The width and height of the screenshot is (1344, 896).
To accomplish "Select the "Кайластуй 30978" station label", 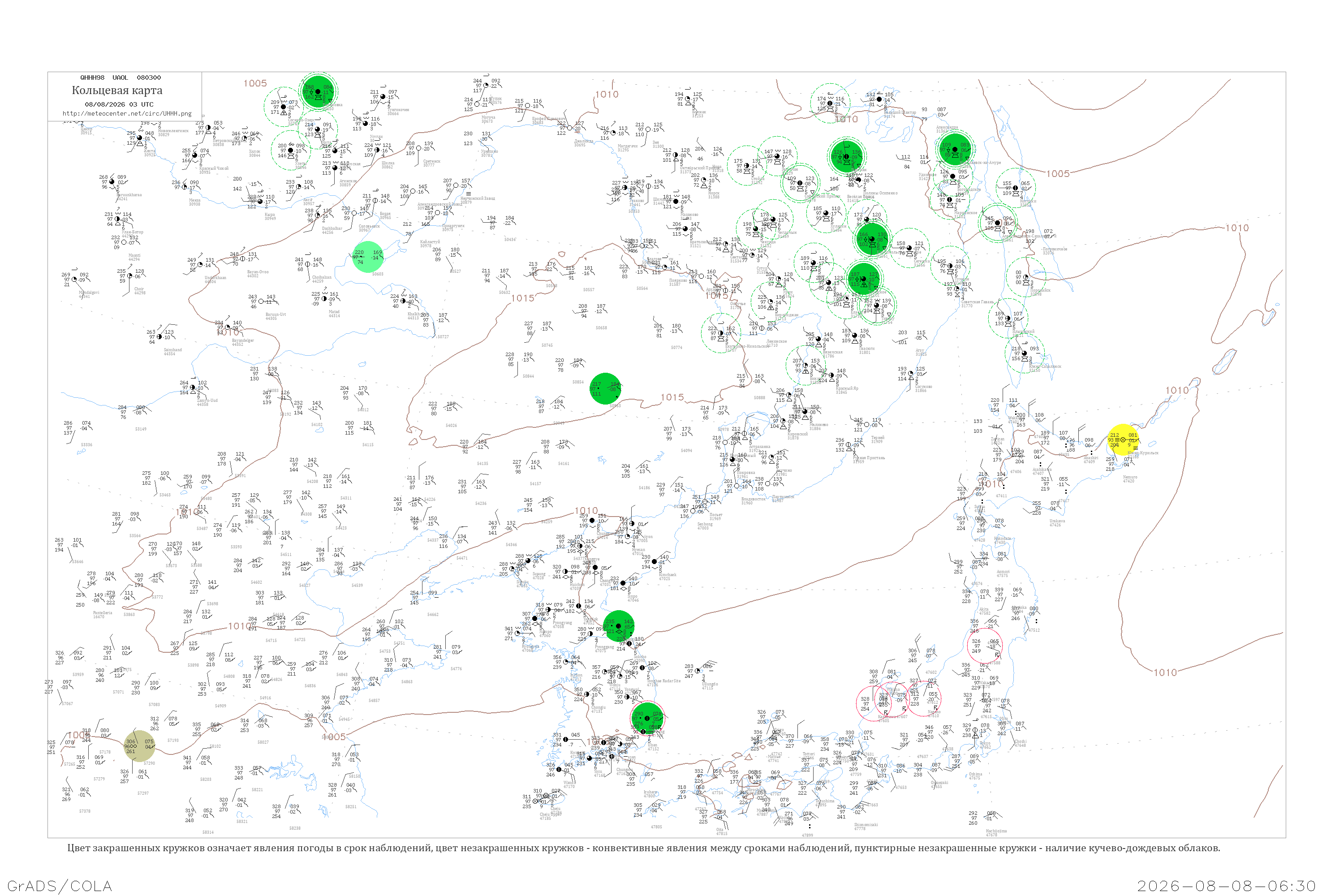I will [430, 243].
